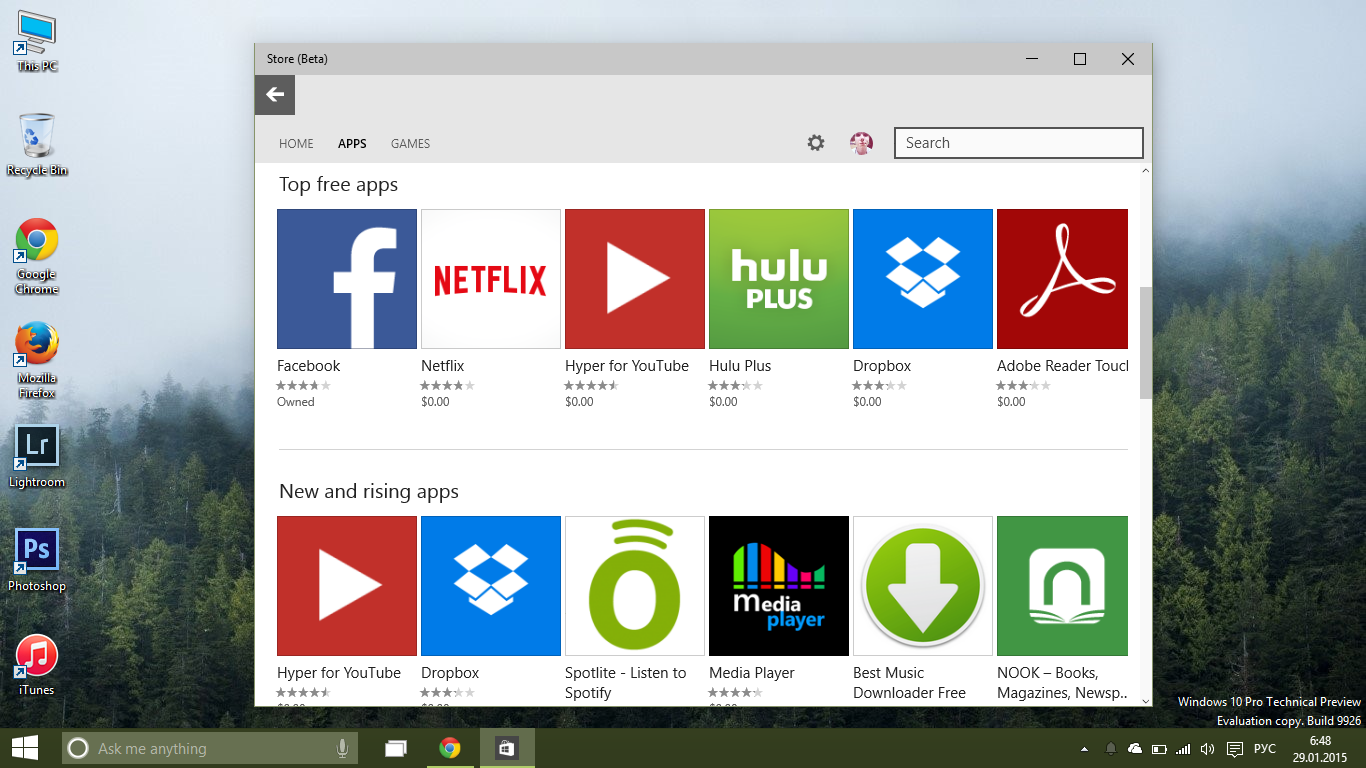Click the Media Player app name text
Viewport: 1366px width, 768px height.
[752, 673]
